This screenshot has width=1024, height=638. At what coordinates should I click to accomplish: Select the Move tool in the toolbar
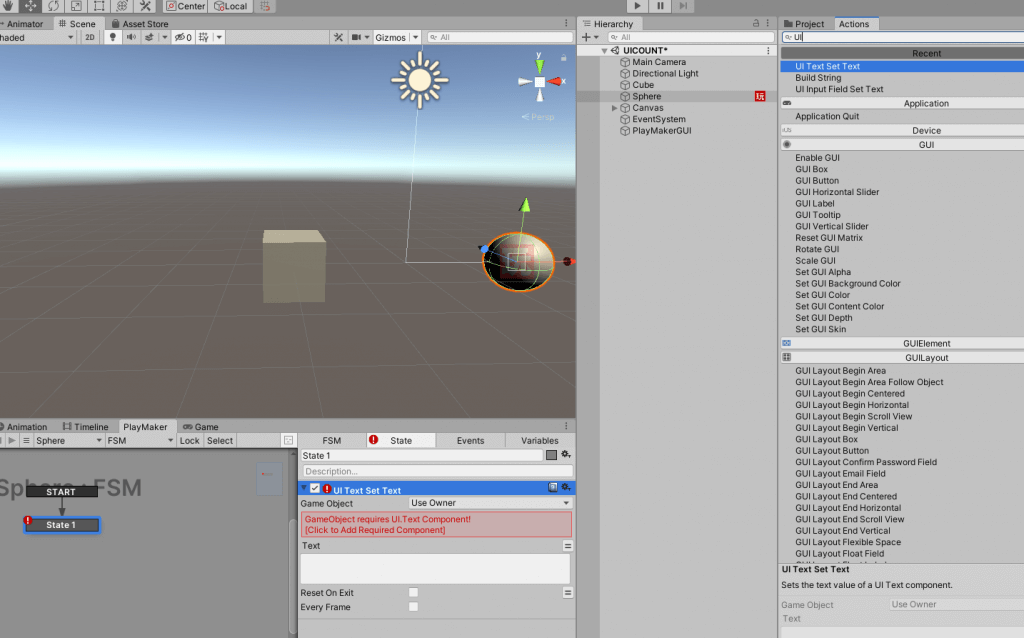[x=30, y=6]
